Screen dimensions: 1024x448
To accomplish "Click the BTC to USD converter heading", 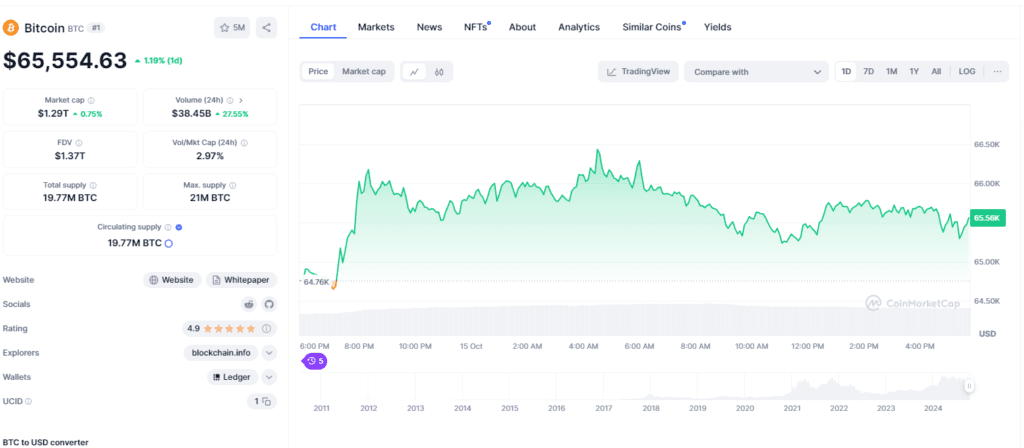I will 45,442.
